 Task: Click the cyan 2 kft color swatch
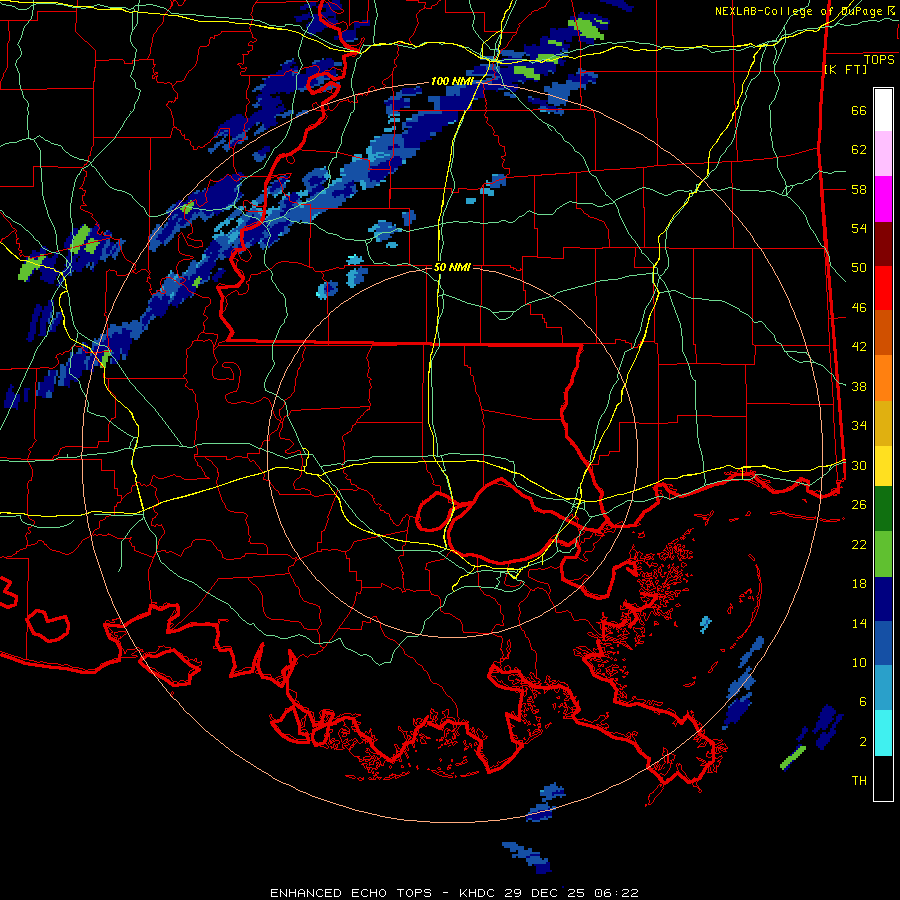[883, 733]
